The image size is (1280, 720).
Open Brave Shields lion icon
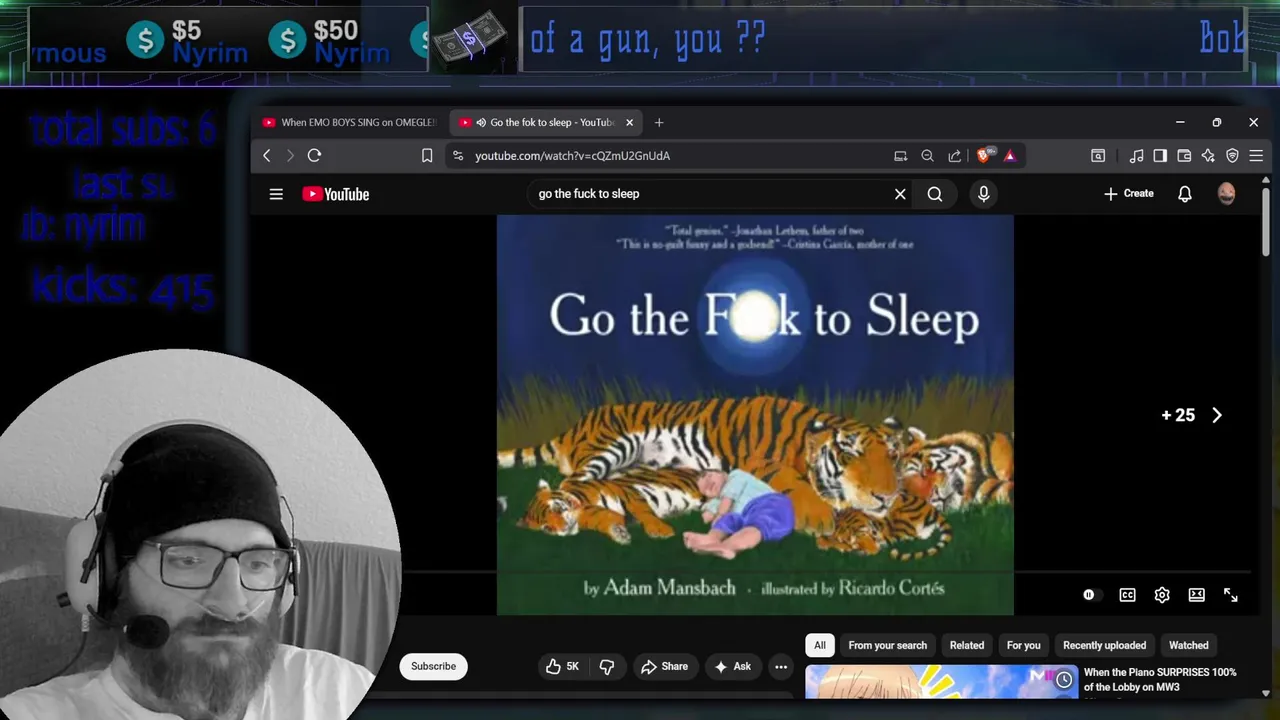point(984,155)
